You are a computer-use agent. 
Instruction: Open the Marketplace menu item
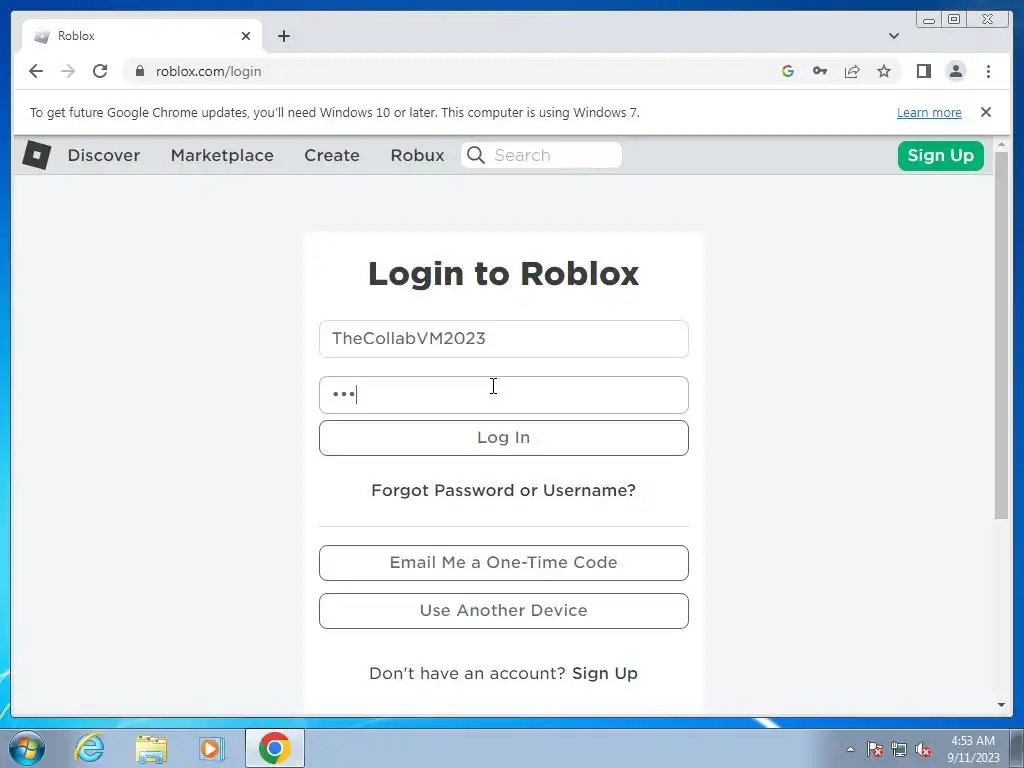tap(222, 155)
